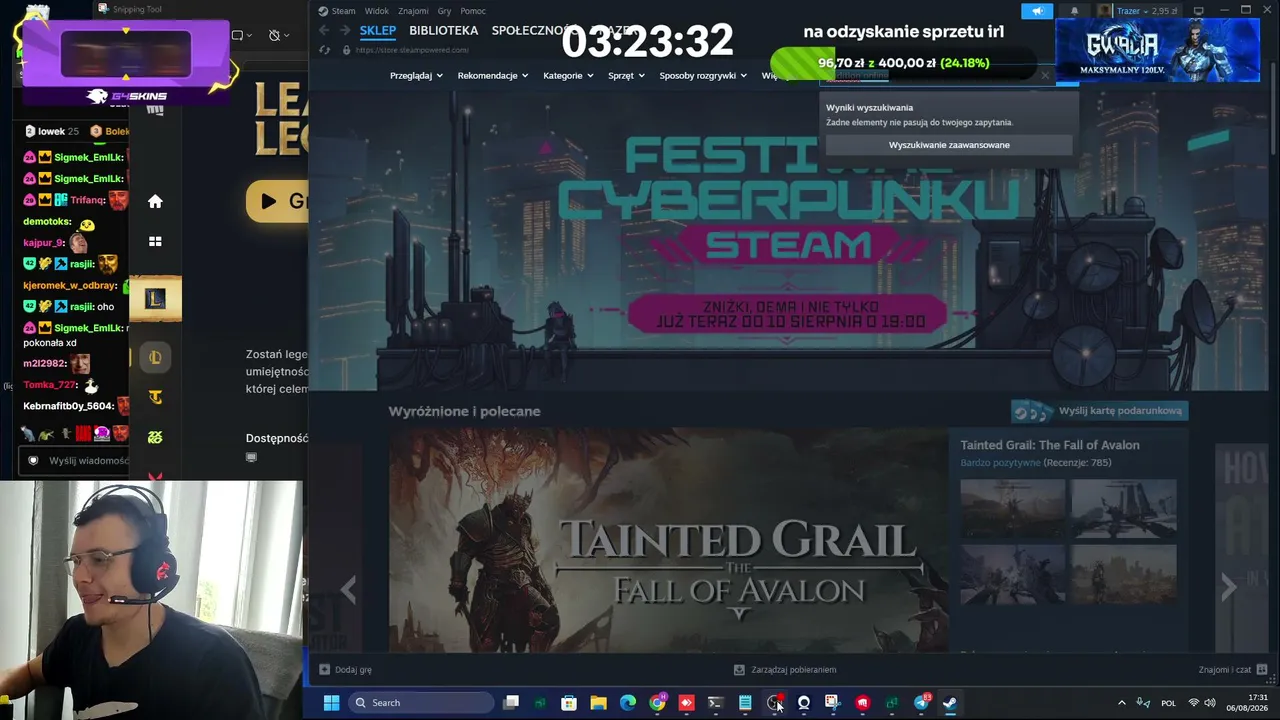
Task: Select the round League icon in the sidebar
Action: [155, 357]
